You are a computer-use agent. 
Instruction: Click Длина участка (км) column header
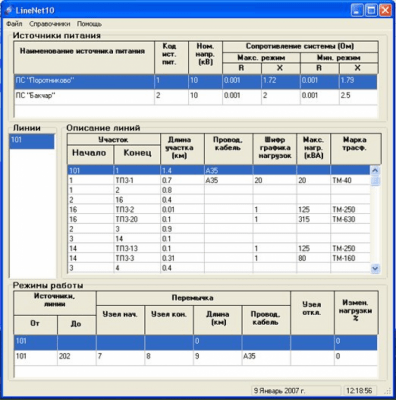click(182, 149)
